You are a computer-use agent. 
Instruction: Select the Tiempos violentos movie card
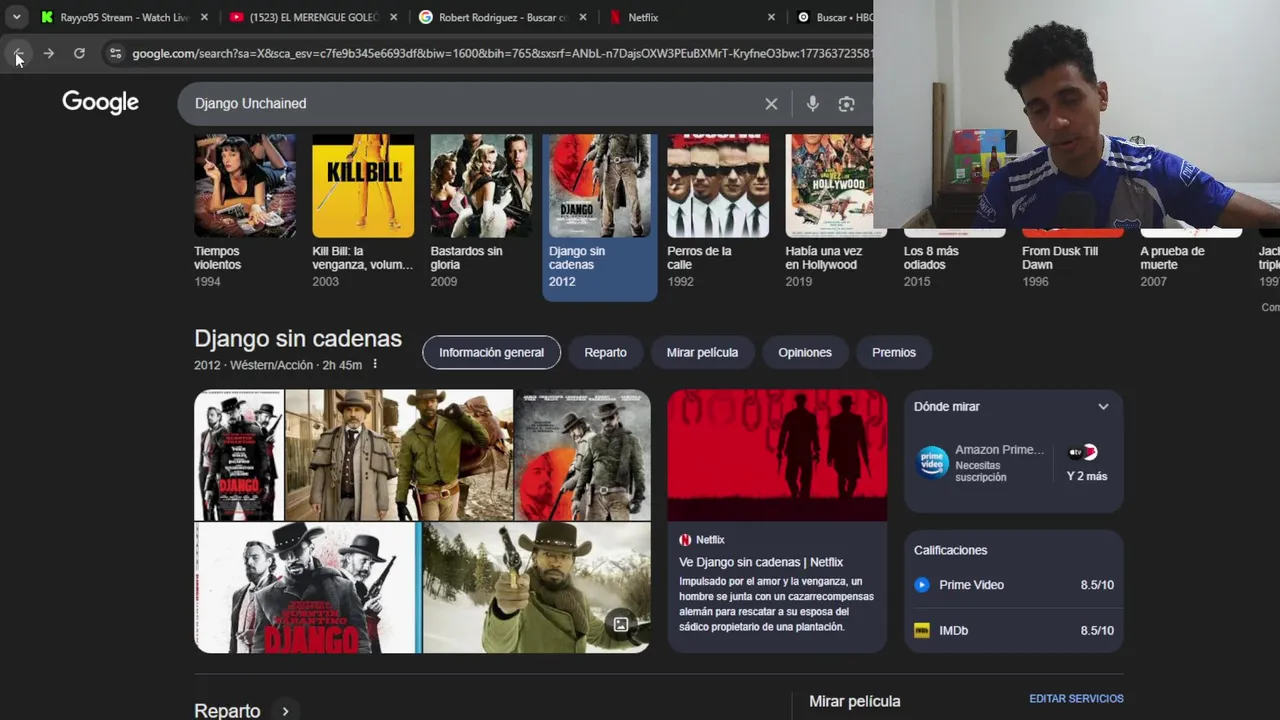coord(245,211)
